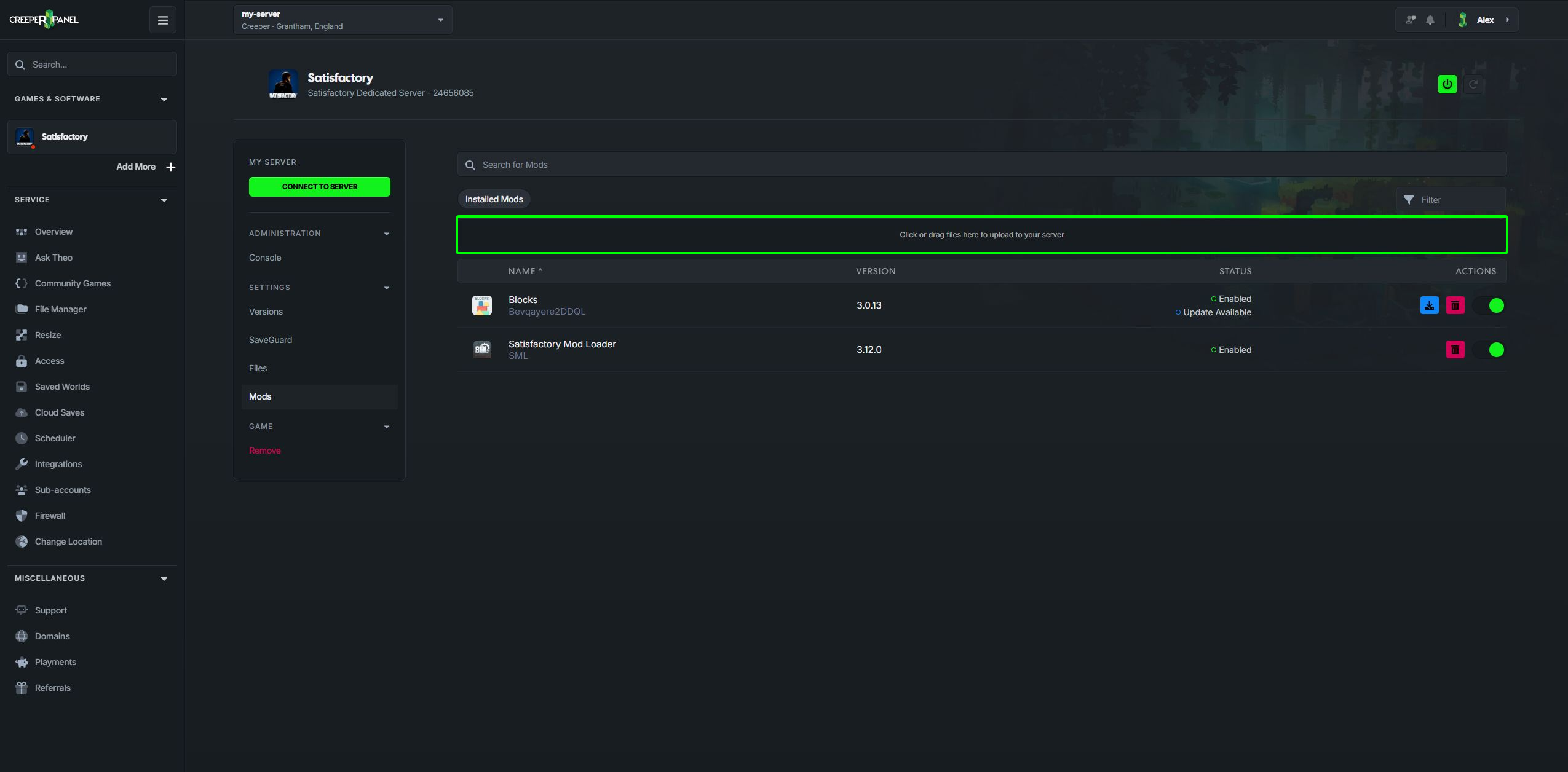This screenshot has width=1568, height=772.
Task: Open the Console menu item
Action: 265,258
